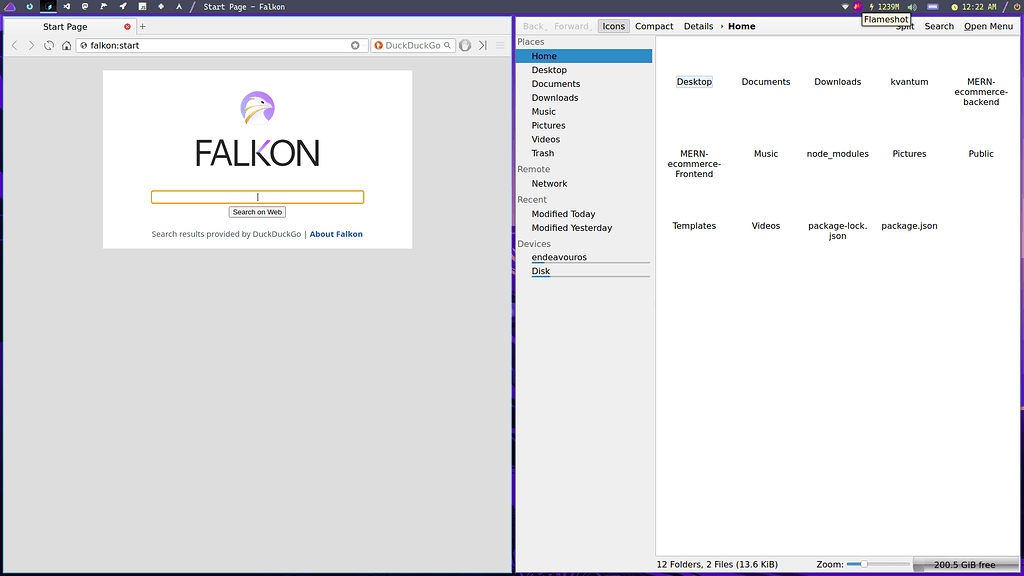Enable Details view in the file manager
The width and height of the screenshot is (1024, 576).
[698, 26]
